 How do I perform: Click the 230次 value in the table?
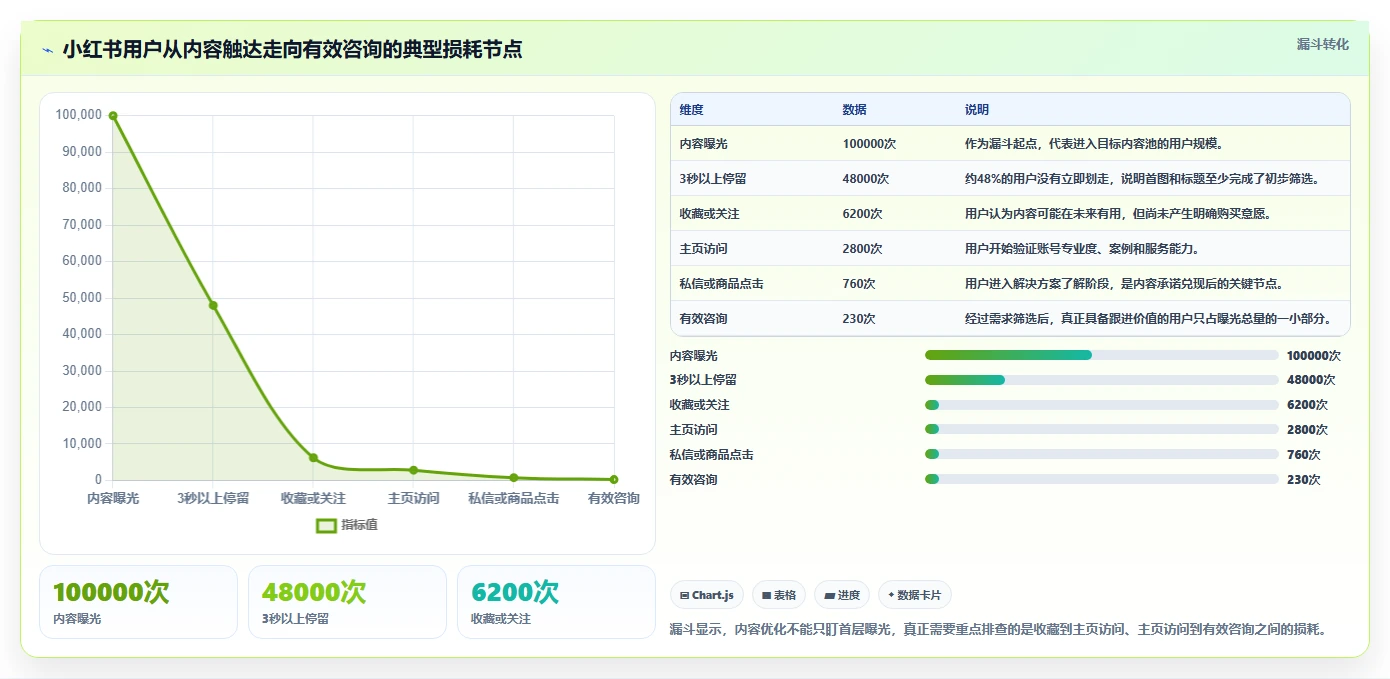click(x=859, y=319)
